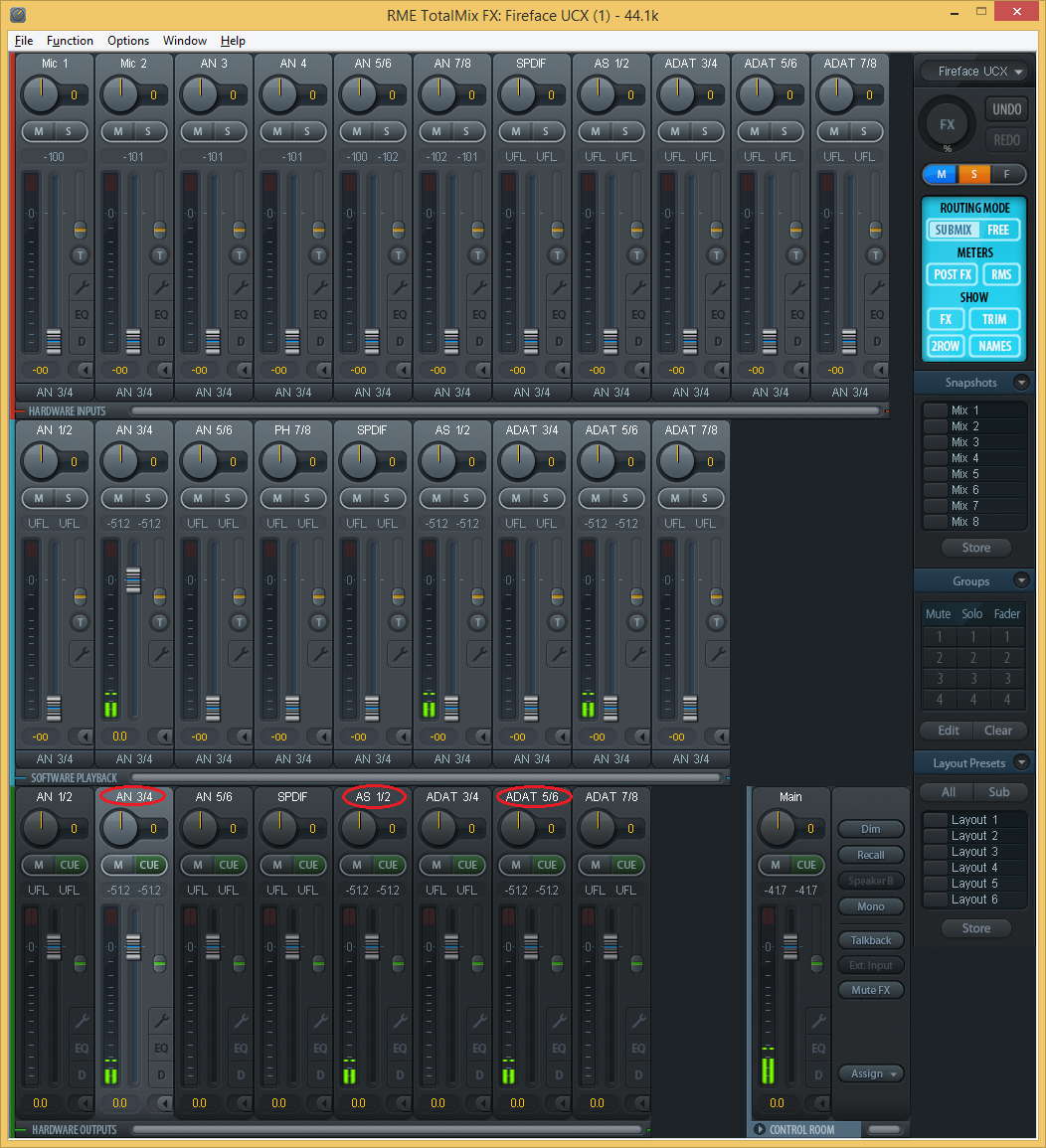1046x1148 pixels.
Task: Click the Hardware Inputs horizontal scrollbar
Action: [505, 411]
